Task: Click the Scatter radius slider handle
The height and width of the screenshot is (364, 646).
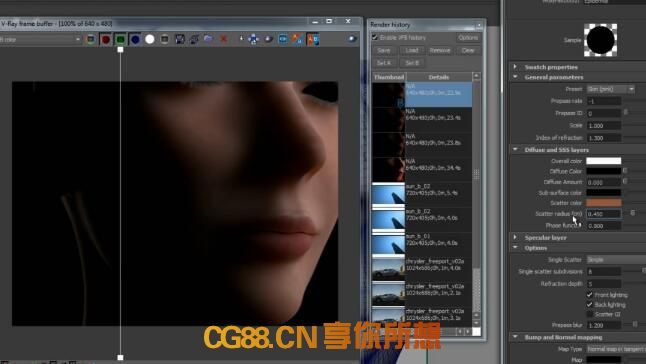Action: click(x=633, y=213)
